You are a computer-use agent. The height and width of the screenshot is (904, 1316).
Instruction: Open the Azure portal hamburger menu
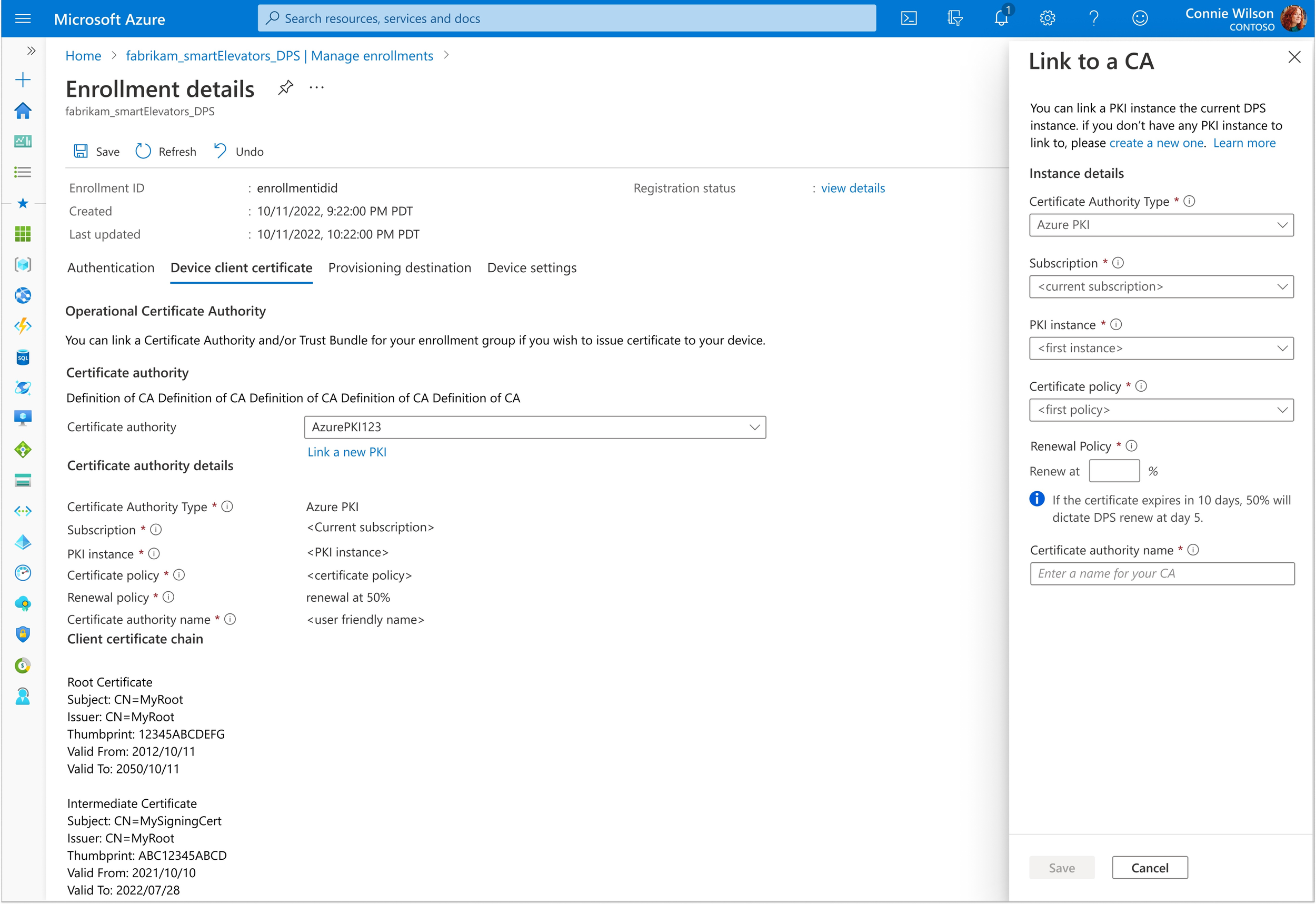[x=23, y=19]
